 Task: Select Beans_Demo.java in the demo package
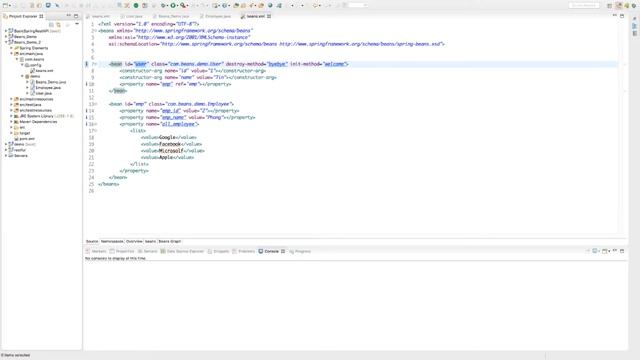pyautogui.click(x=48, y=82)
